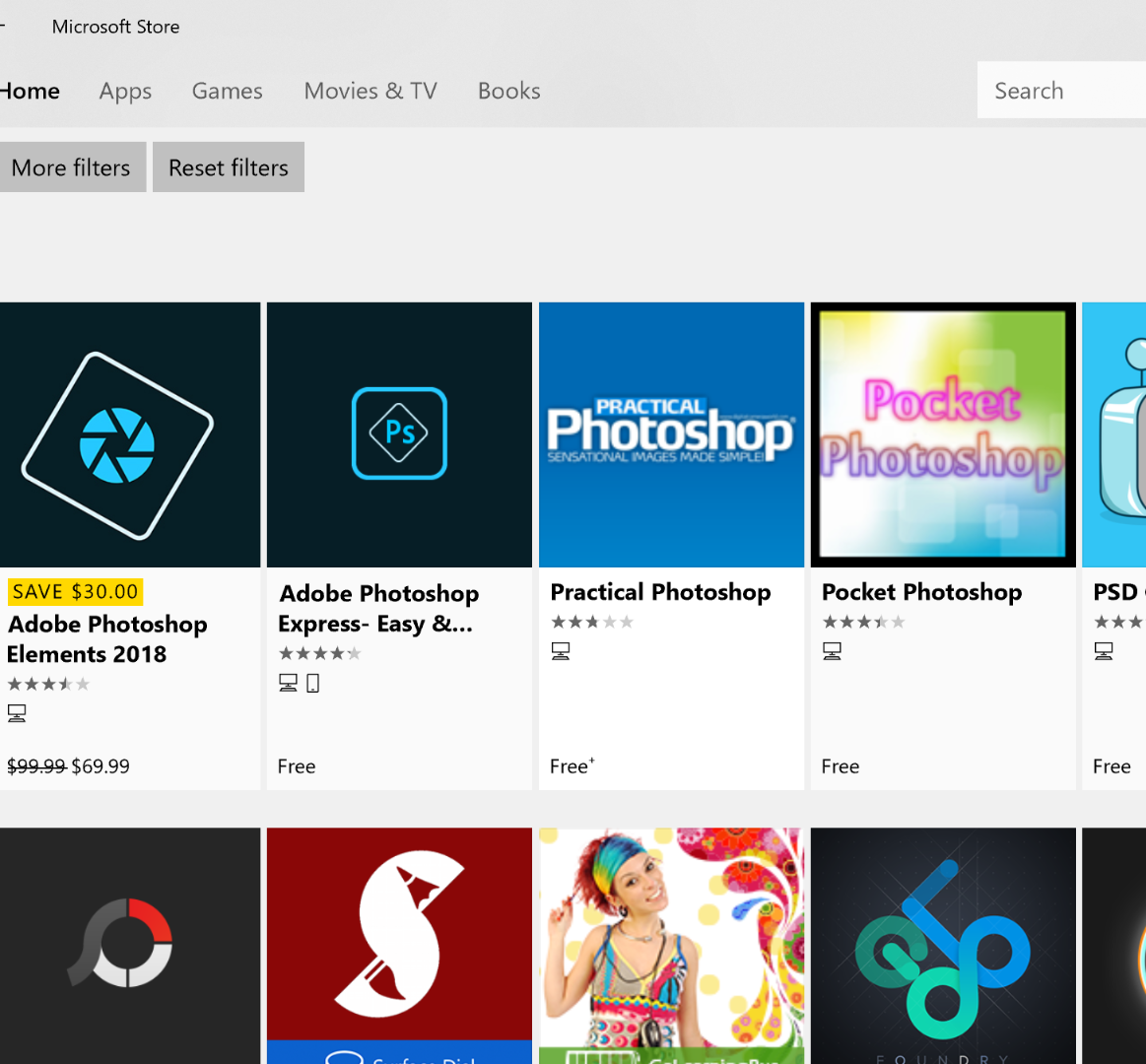Click the Free price under PSD app

pyautogui.click(x=1112, y=765)
